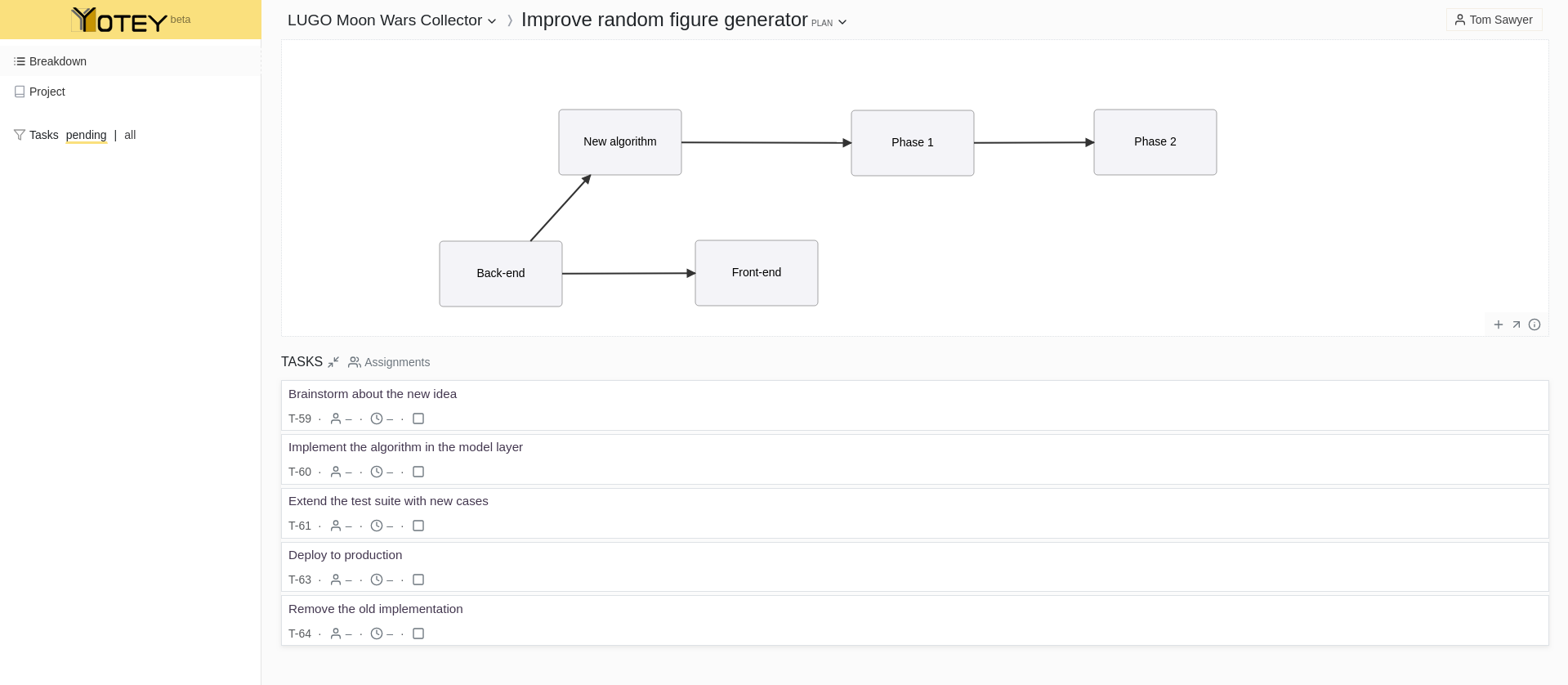Viewport: 1568px width, 685px height.
Task: Select the Front-end node
Action: pyautogui.click(x=757, y=273)
